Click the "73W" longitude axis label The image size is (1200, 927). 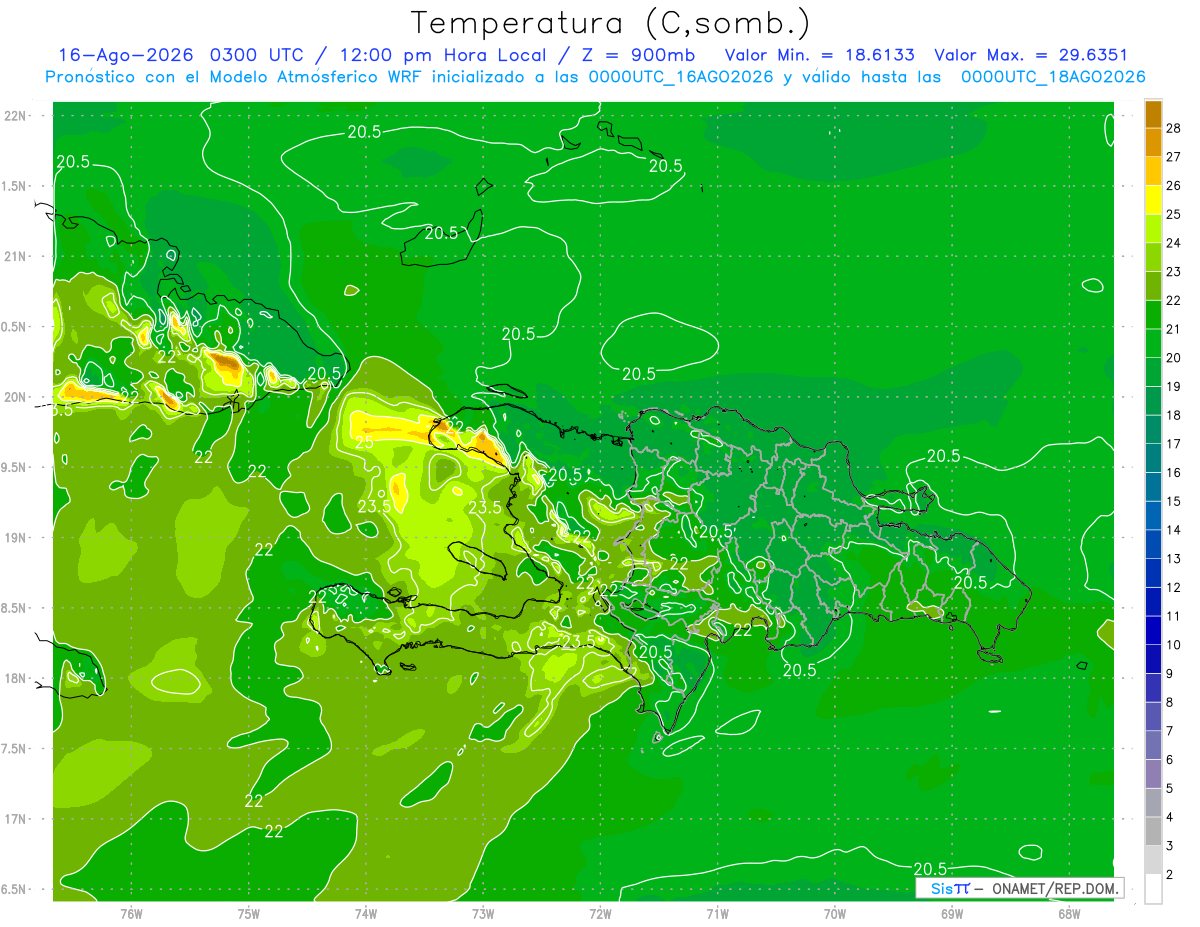pyautogui.click(x=483, y=913)
